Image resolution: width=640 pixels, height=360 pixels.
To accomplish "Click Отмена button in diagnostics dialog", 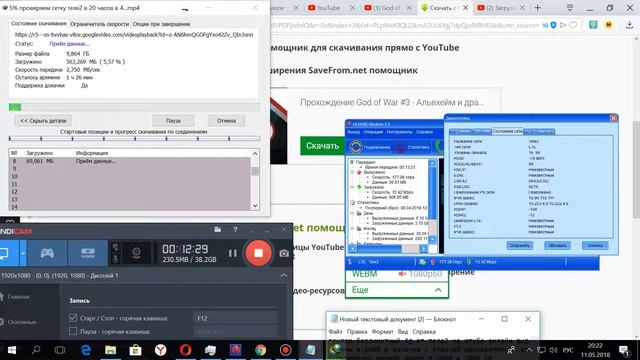I will click(595, 245).
